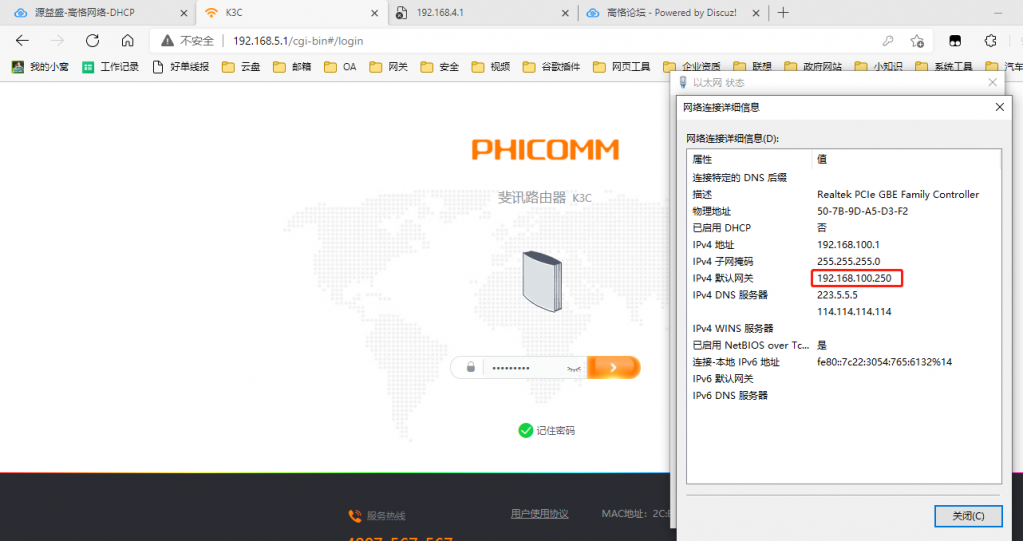Go back with the browser back arrow
The image size is (1023, 541).
[22, 40]
